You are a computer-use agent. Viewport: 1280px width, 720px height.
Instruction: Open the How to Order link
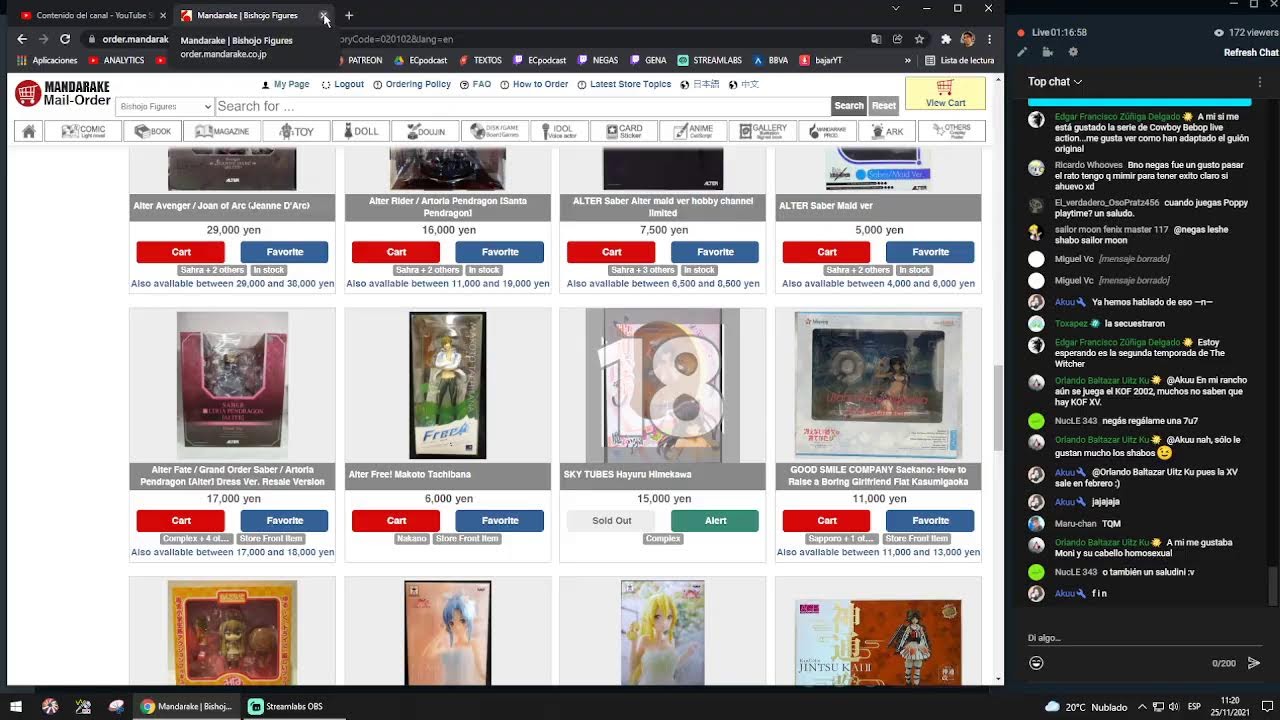pyautogui.click(x=534, y=84)
